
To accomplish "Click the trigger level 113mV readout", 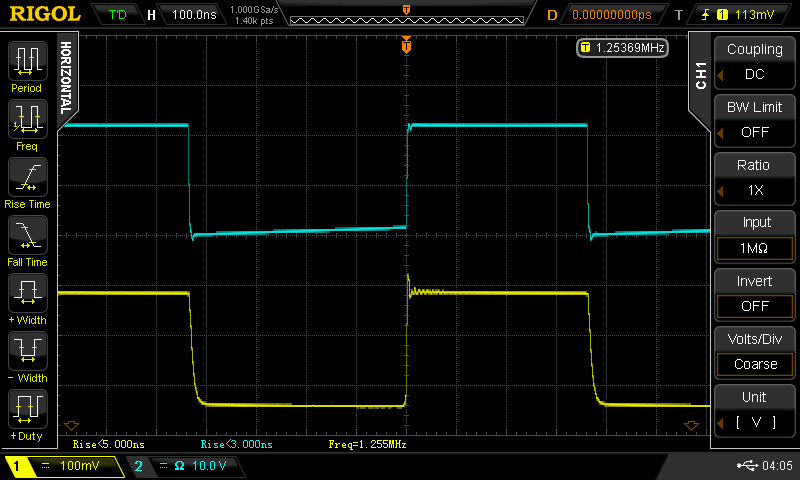I will (x=754, y=15).
